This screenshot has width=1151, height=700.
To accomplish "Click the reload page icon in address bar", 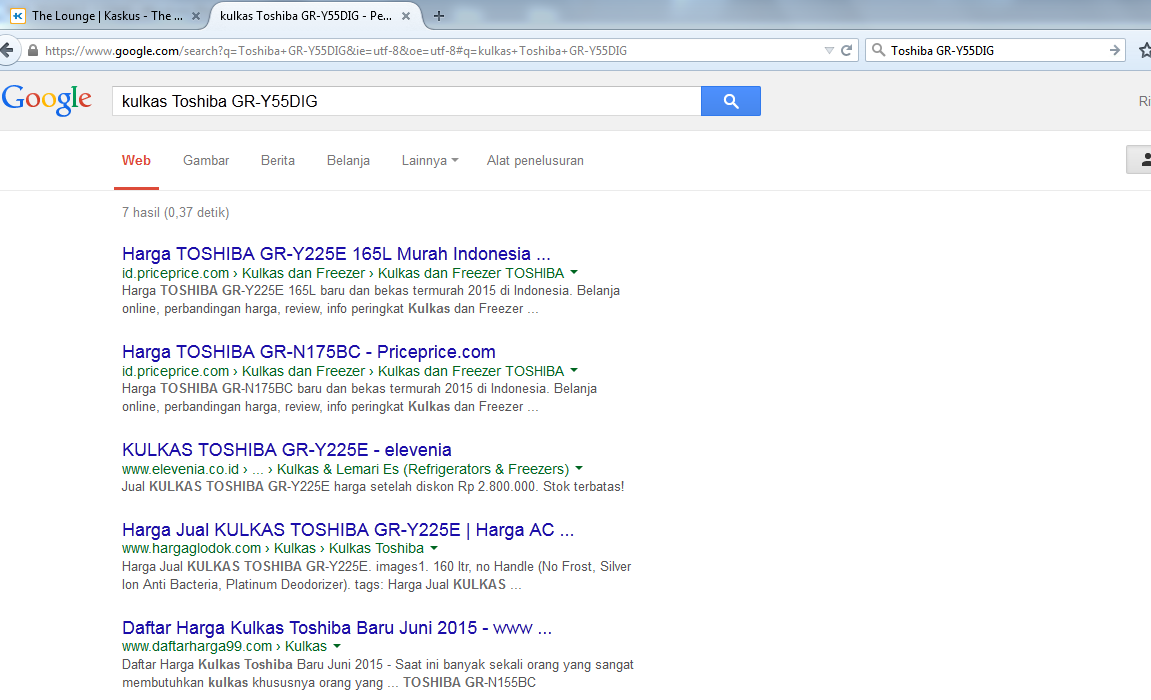I will click(846, 51).
